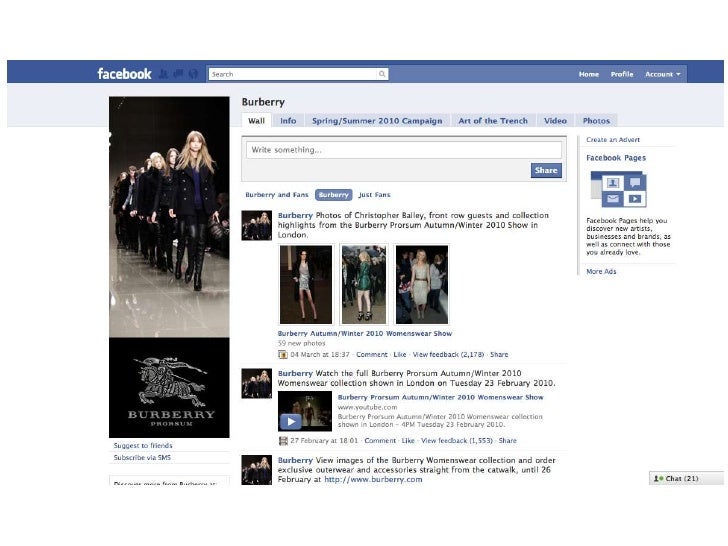The image size is (728, 546).
Task: Share the 27 February video post
Action: point(507,441)
